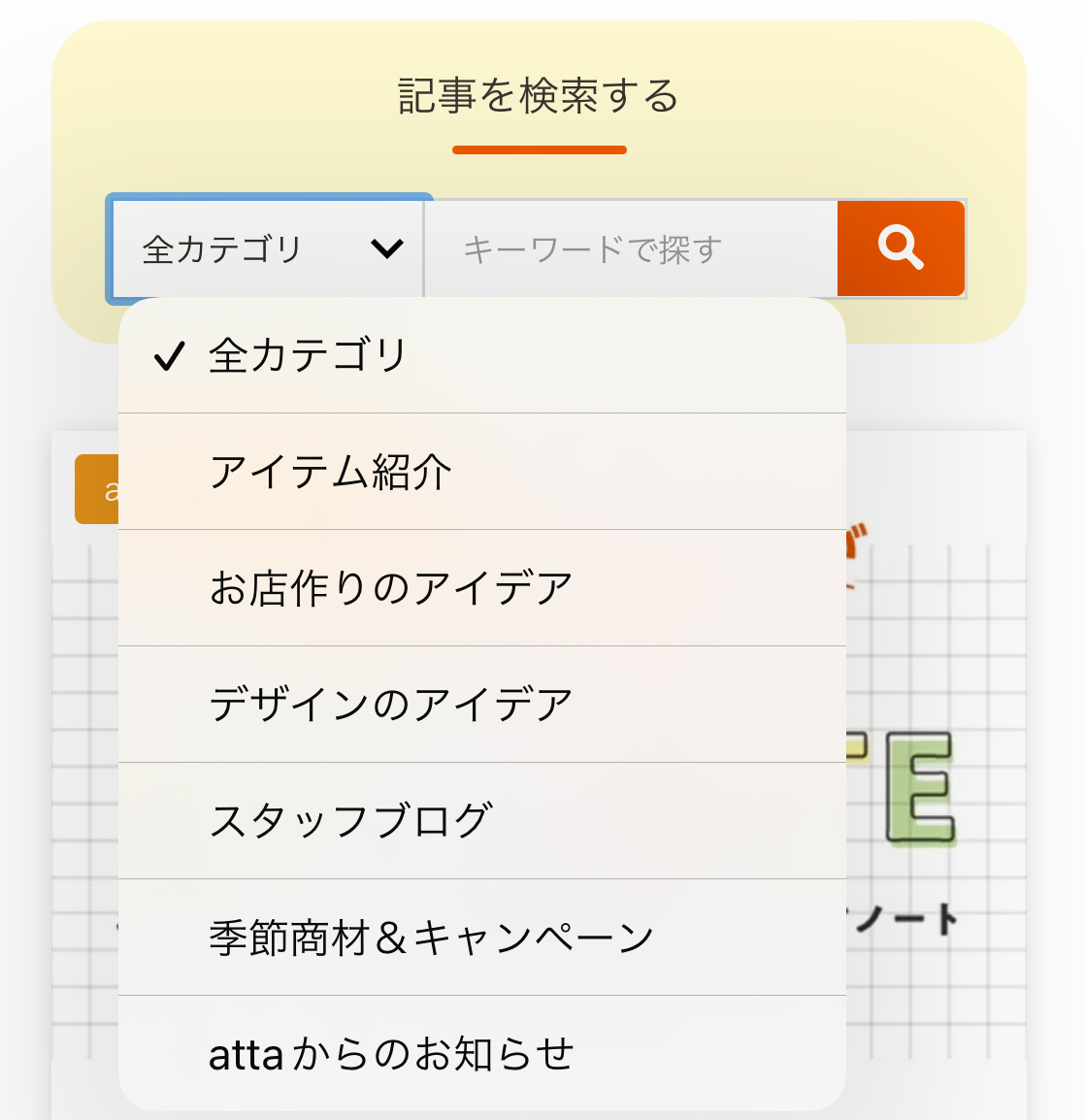Focus the キーワードで探す keyword field

[x=632, y=248]
